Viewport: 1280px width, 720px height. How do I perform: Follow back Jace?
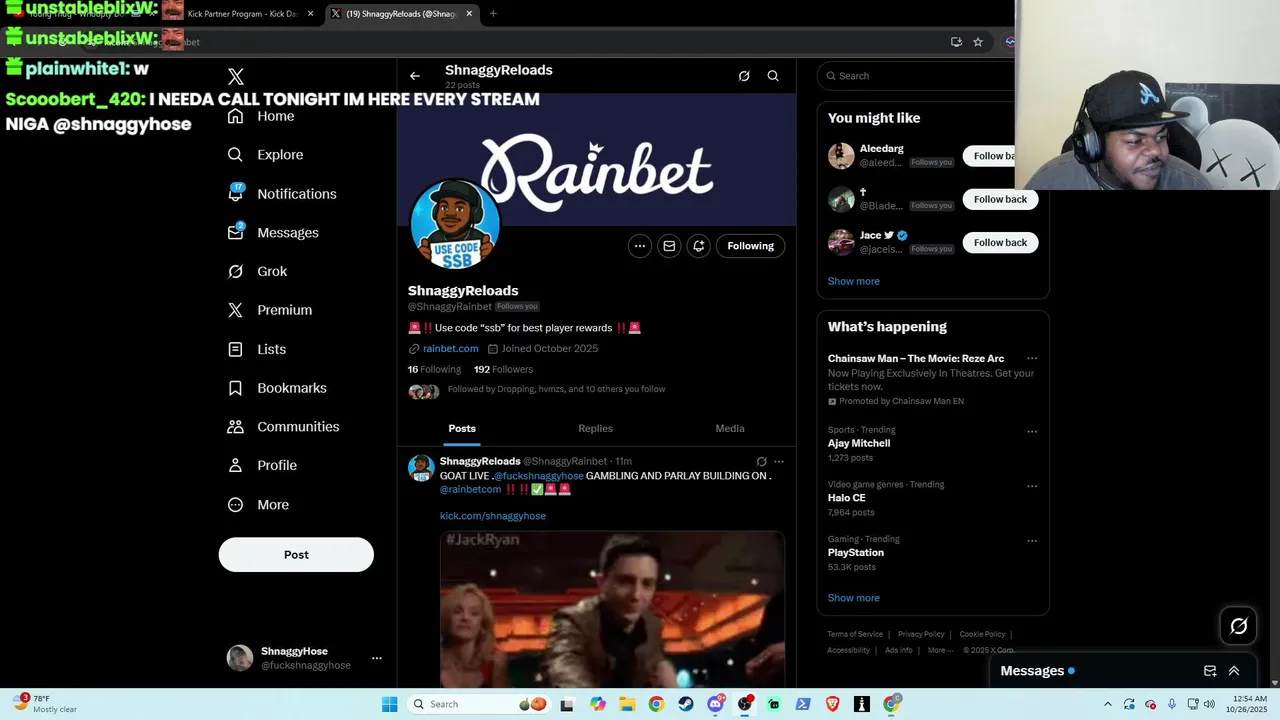pyautogui.click(x=1000, y=243)
